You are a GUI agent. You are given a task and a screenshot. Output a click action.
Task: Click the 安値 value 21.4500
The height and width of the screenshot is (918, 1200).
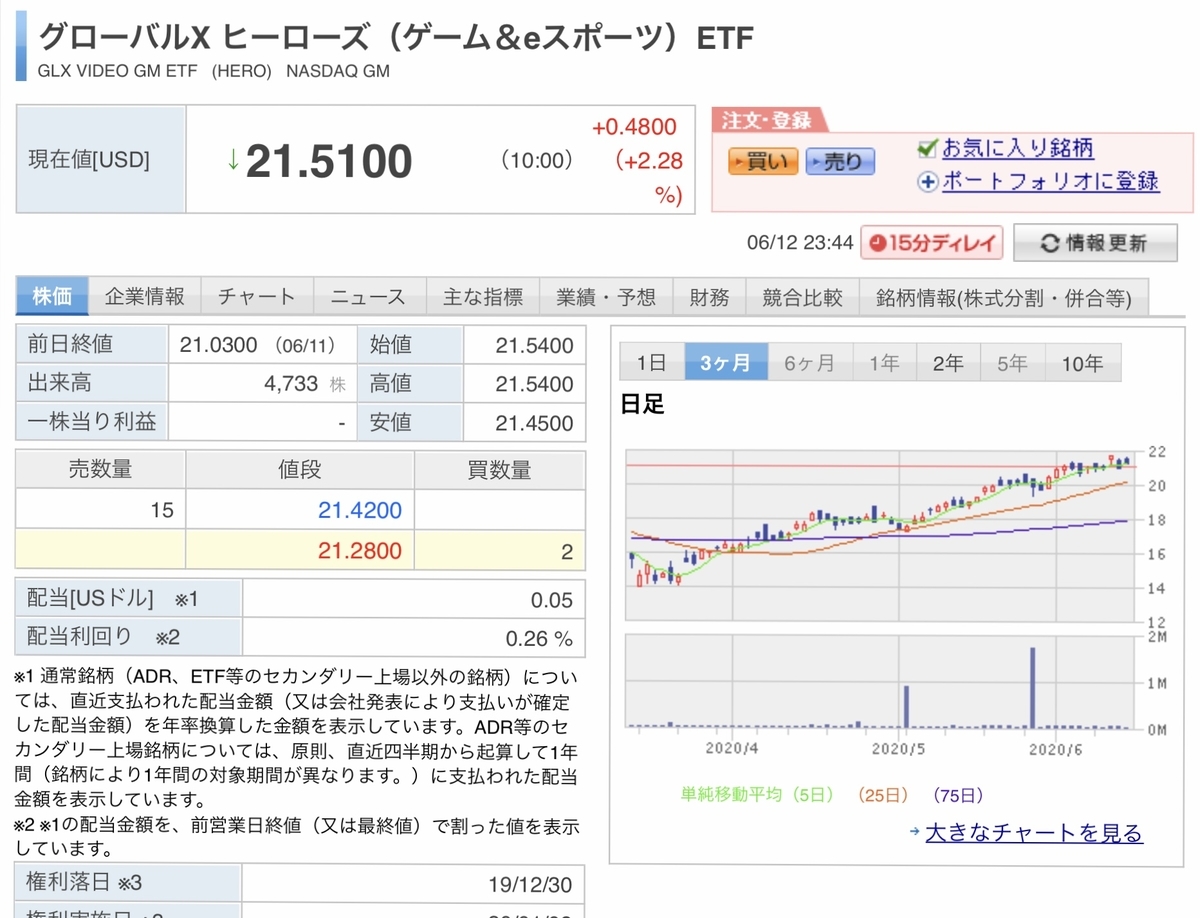(x=534, y=423)
